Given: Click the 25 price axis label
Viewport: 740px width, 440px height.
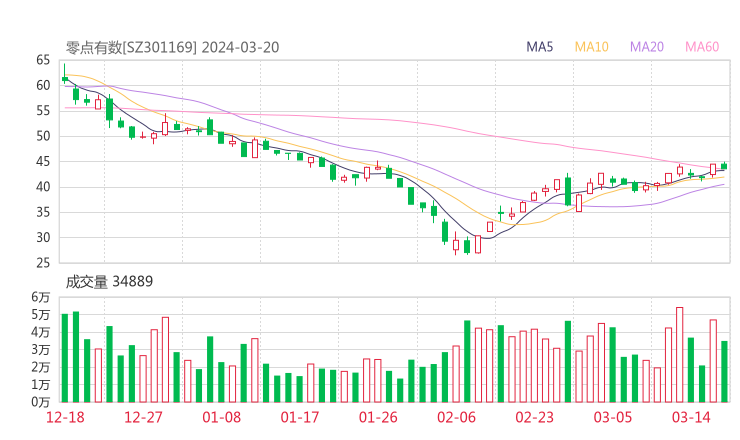Looking at the screenshot, I should 43,263.
